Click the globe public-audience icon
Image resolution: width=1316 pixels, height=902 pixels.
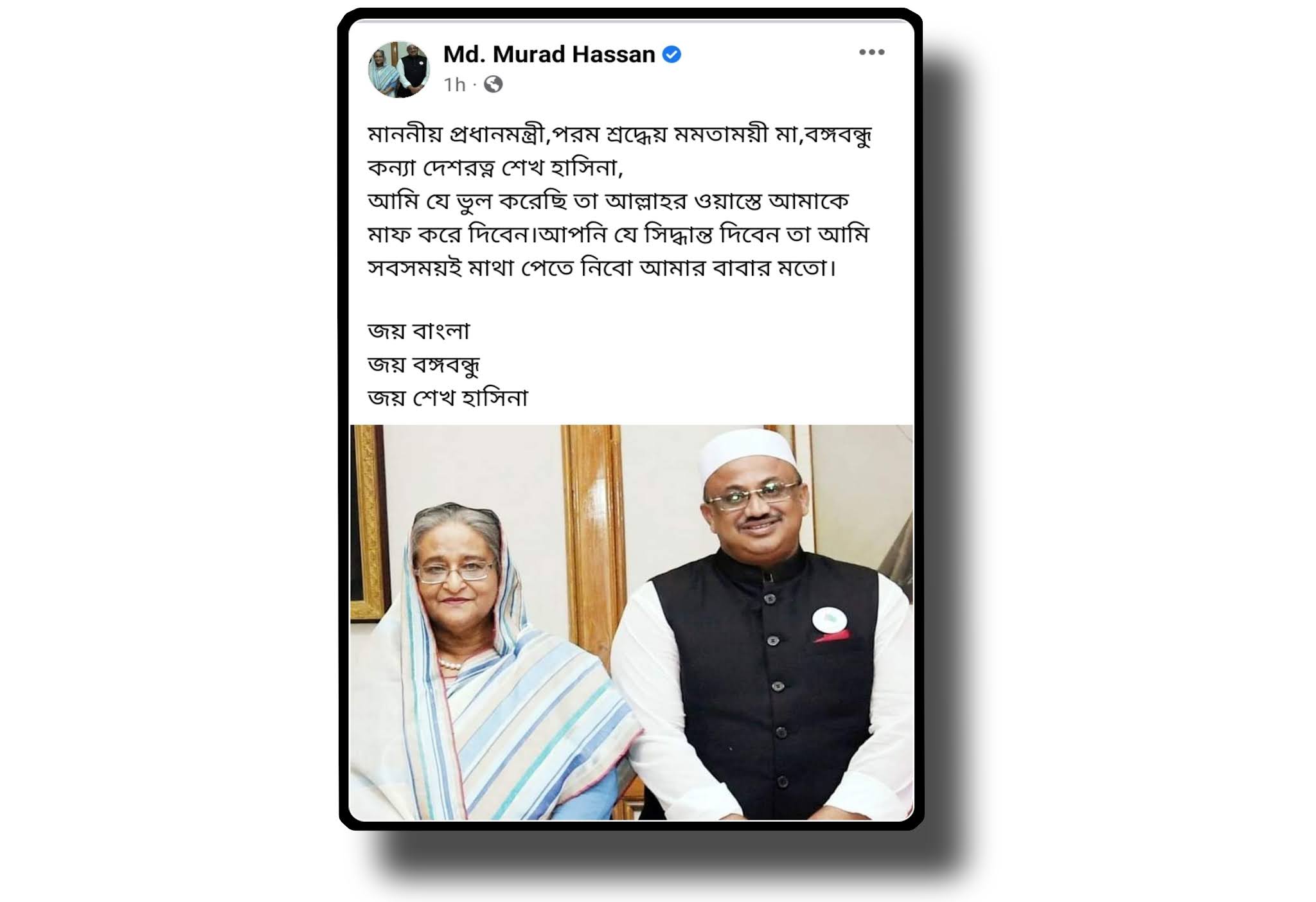point(493,84)
